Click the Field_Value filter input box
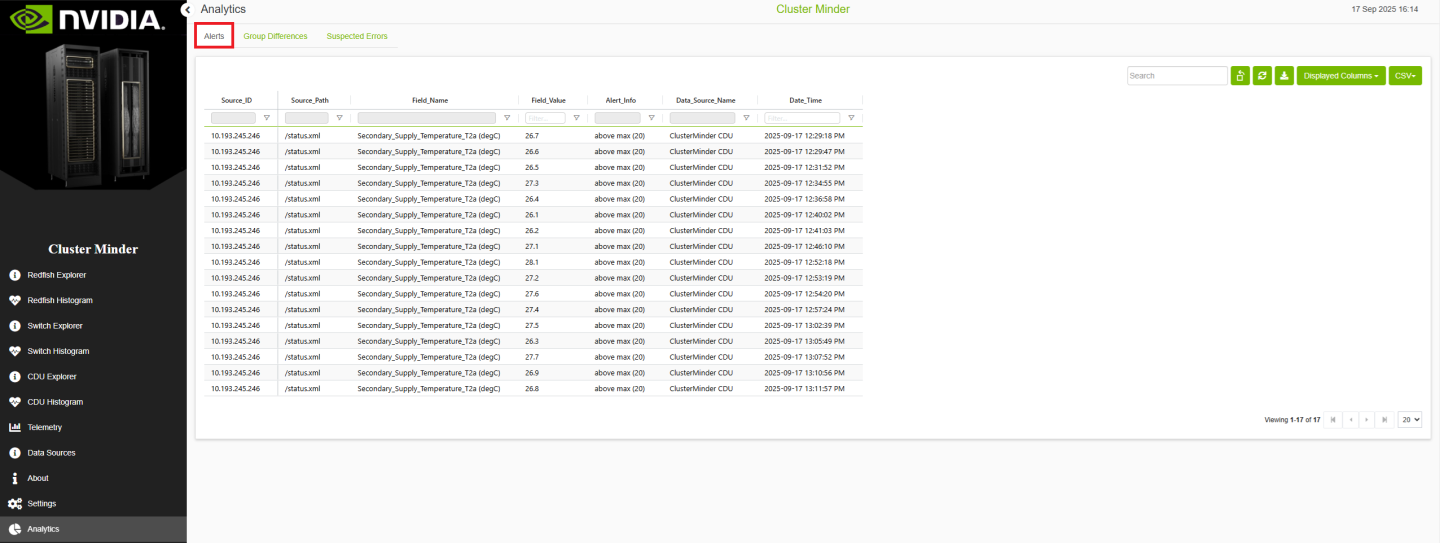1440x543 pixels. pyautogui.click(x=545, y=118)
